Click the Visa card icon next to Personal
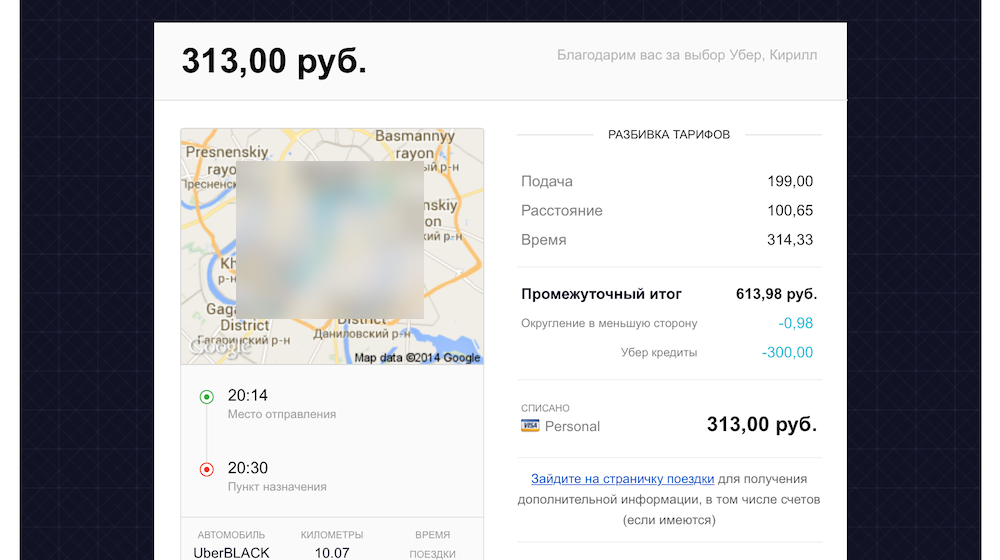This screenshot has height=560, width=1000. [x=530, y=425]
